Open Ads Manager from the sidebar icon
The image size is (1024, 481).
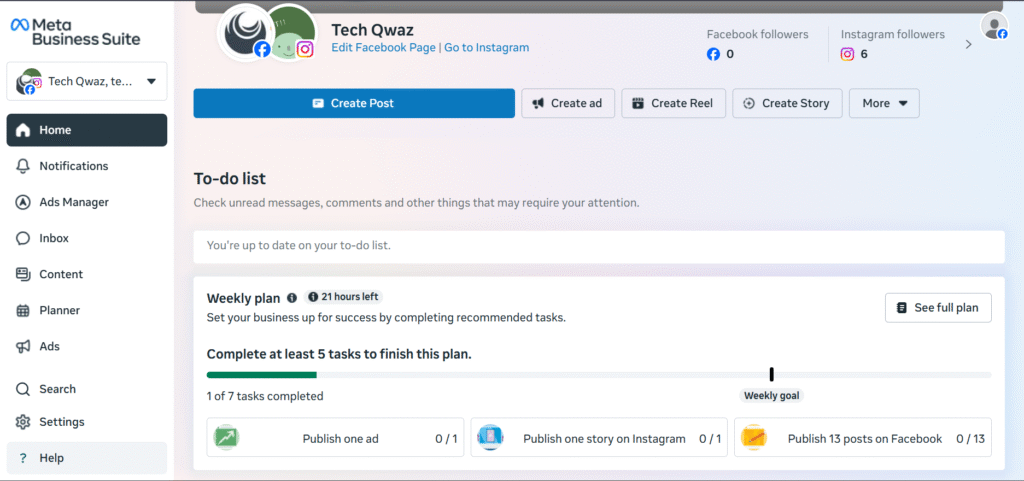[23, 202]
